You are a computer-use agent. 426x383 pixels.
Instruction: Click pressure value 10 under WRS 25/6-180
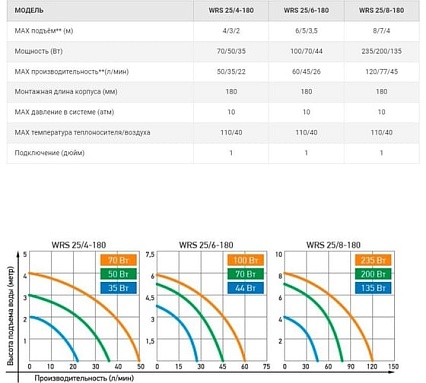pyautogui.click(x=306, y=112)
